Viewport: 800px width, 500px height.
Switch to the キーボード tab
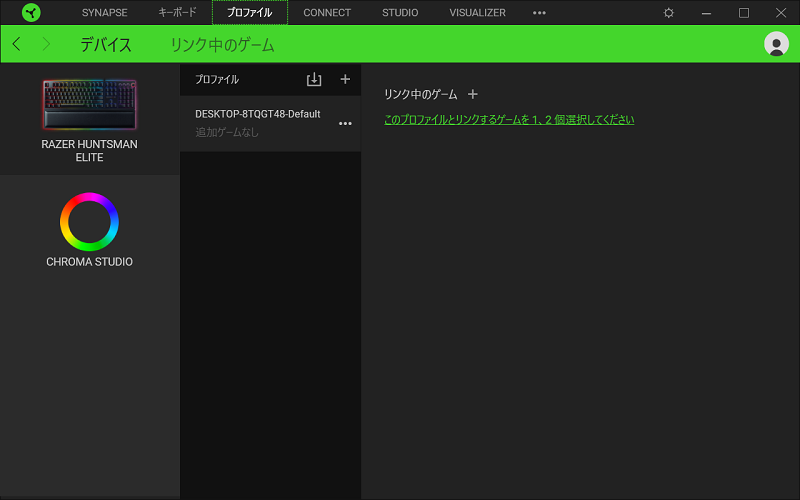(x=177, y=12)
